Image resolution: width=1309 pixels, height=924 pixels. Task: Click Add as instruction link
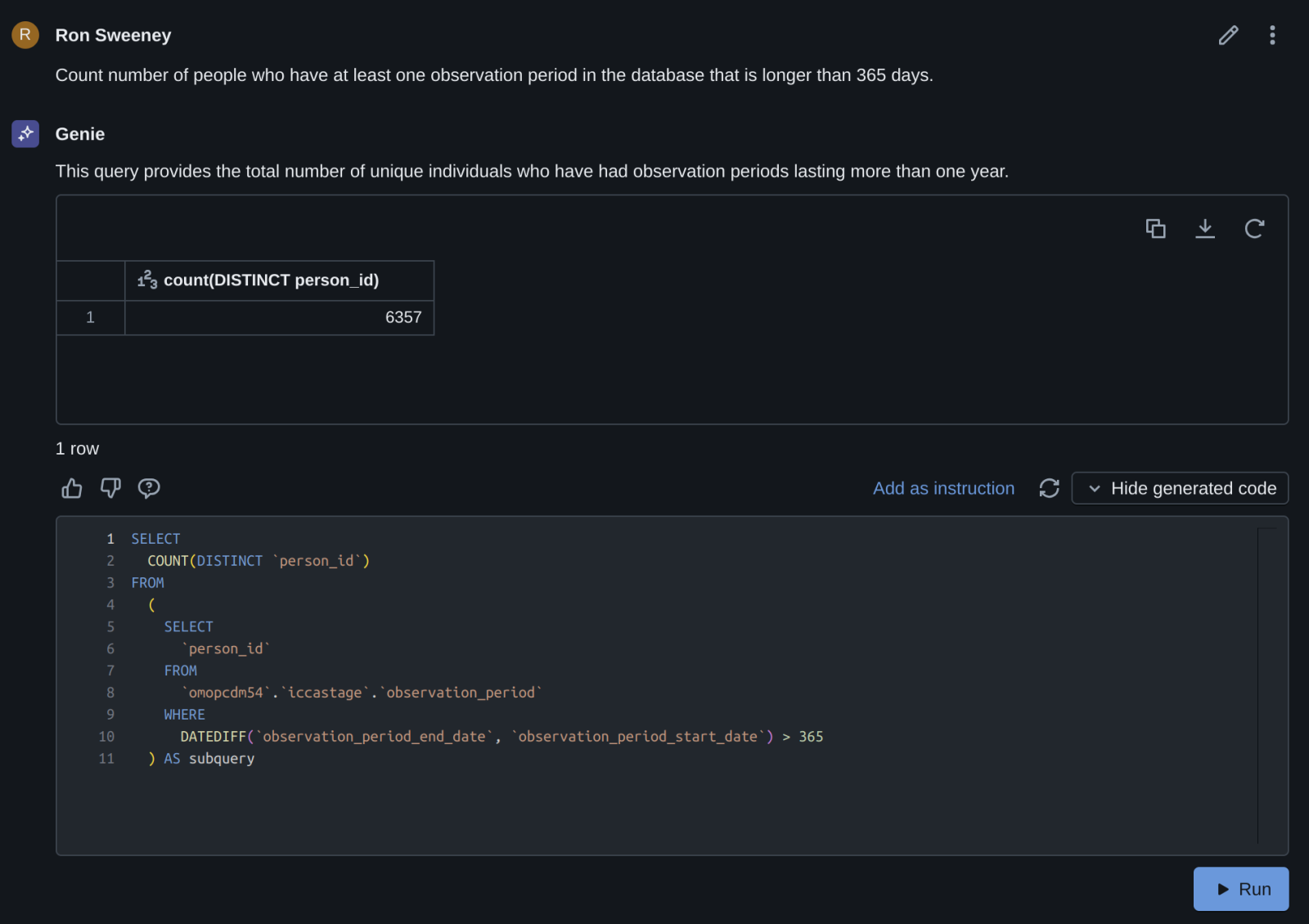tap(943, 488)
